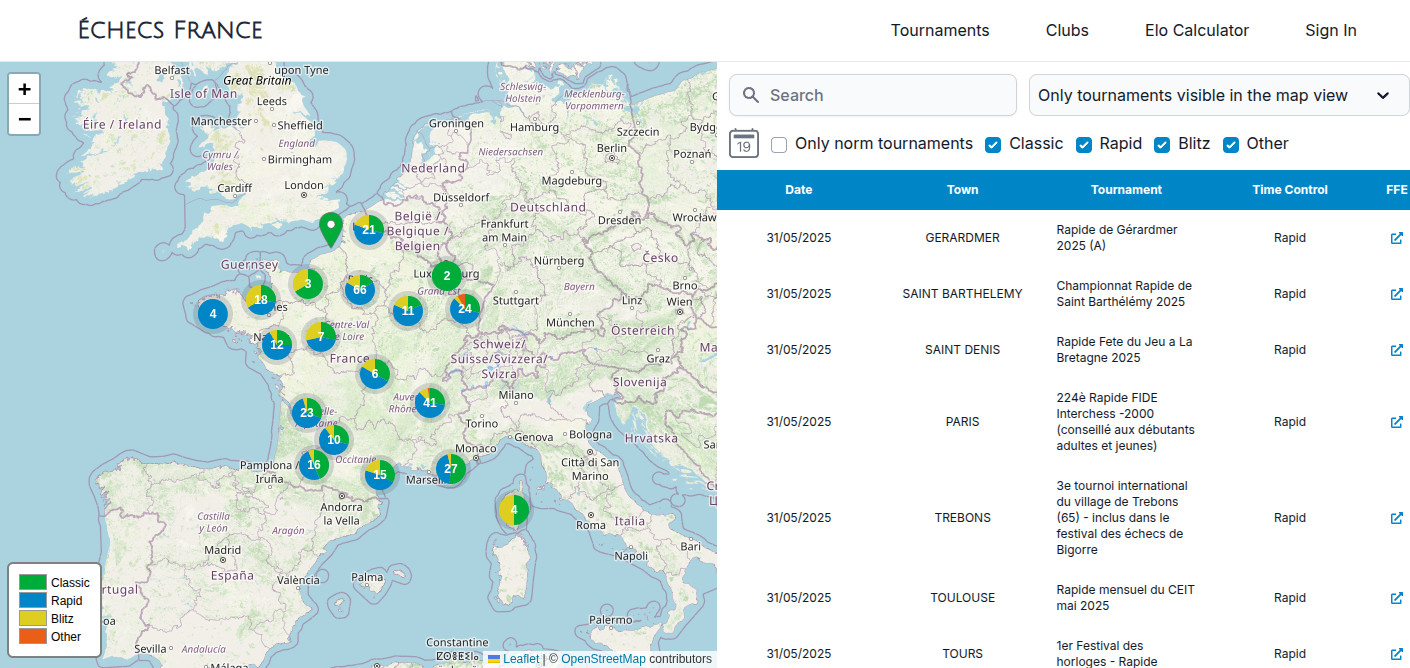Select the cluster marker showing 41
Image resolution: width=1410 pixels, height=668 pixels.
coord(430,403)
